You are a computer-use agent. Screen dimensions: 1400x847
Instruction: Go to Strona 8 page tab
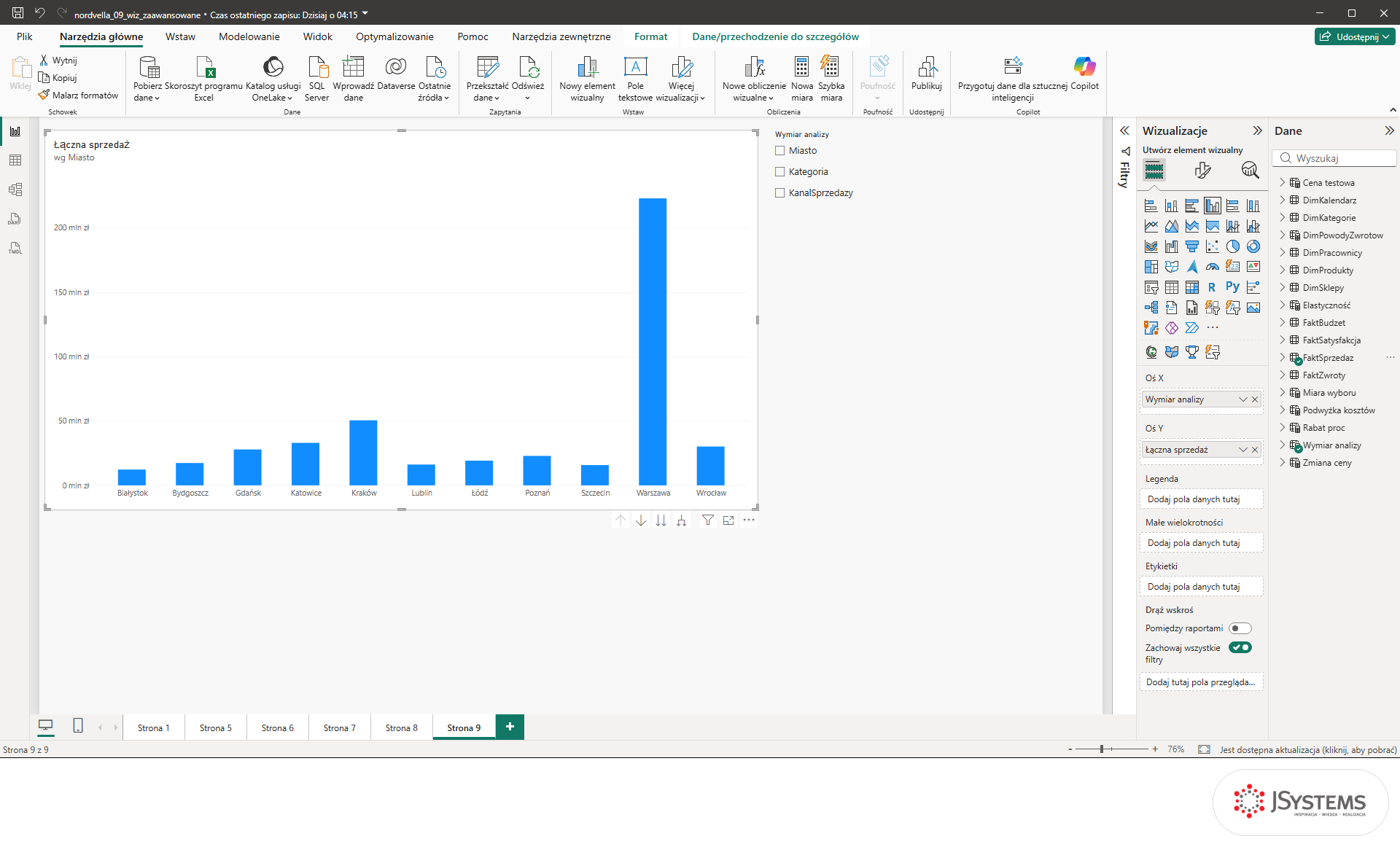(402, 727)
